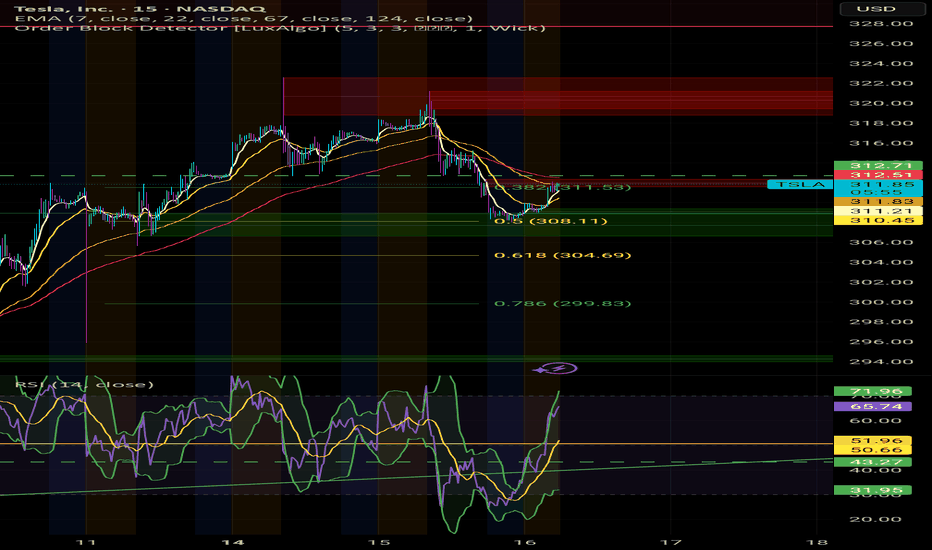Click the green 43.27 RSI label
The width and height of the screenshot is (932, 550).
[873, 462]
